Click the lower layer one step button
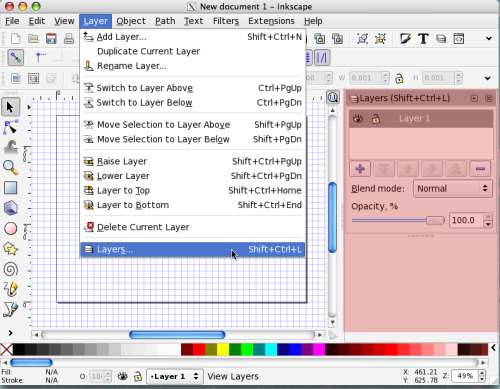Viewport: 500px width, 389px height. coord(432,169)
